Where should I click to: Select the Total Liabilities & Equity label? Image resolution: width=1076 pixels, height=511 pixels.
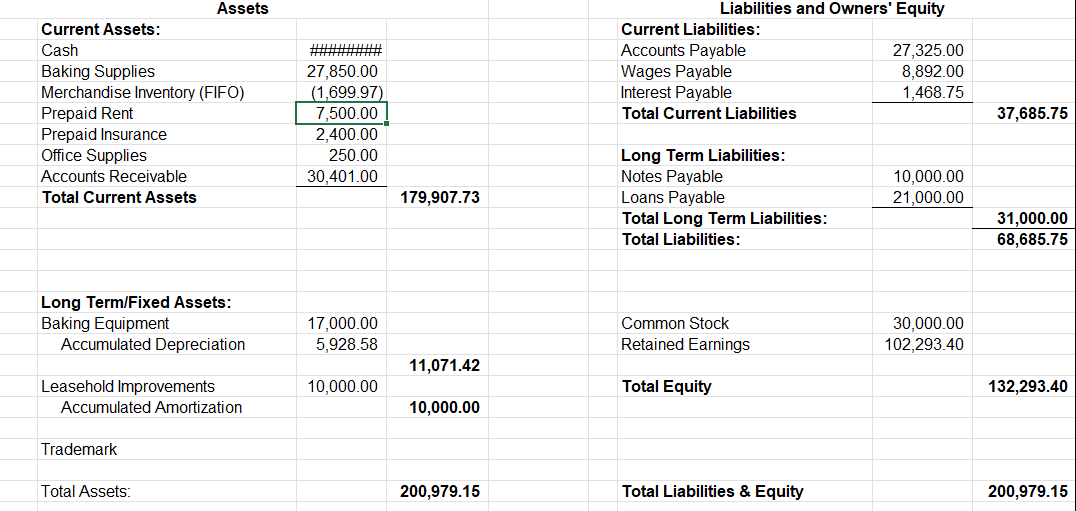(x=712, y=491)
